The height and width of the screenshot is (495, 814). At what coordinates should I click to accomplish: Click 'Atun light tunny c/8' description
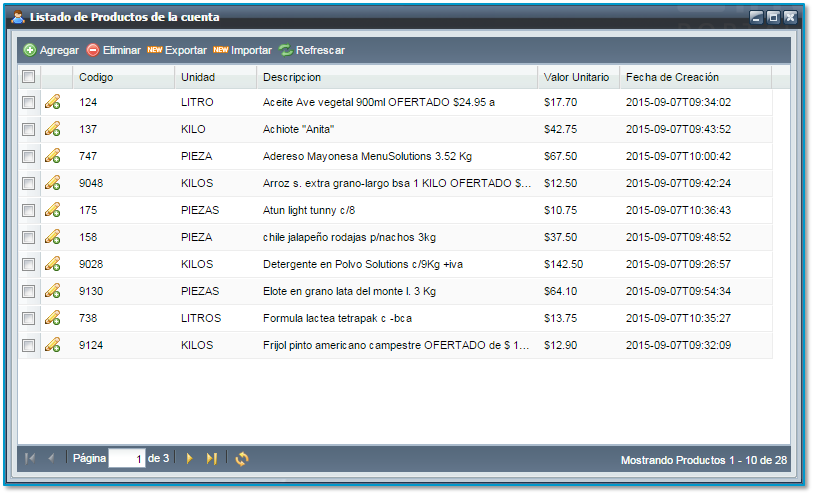point(309,210)
